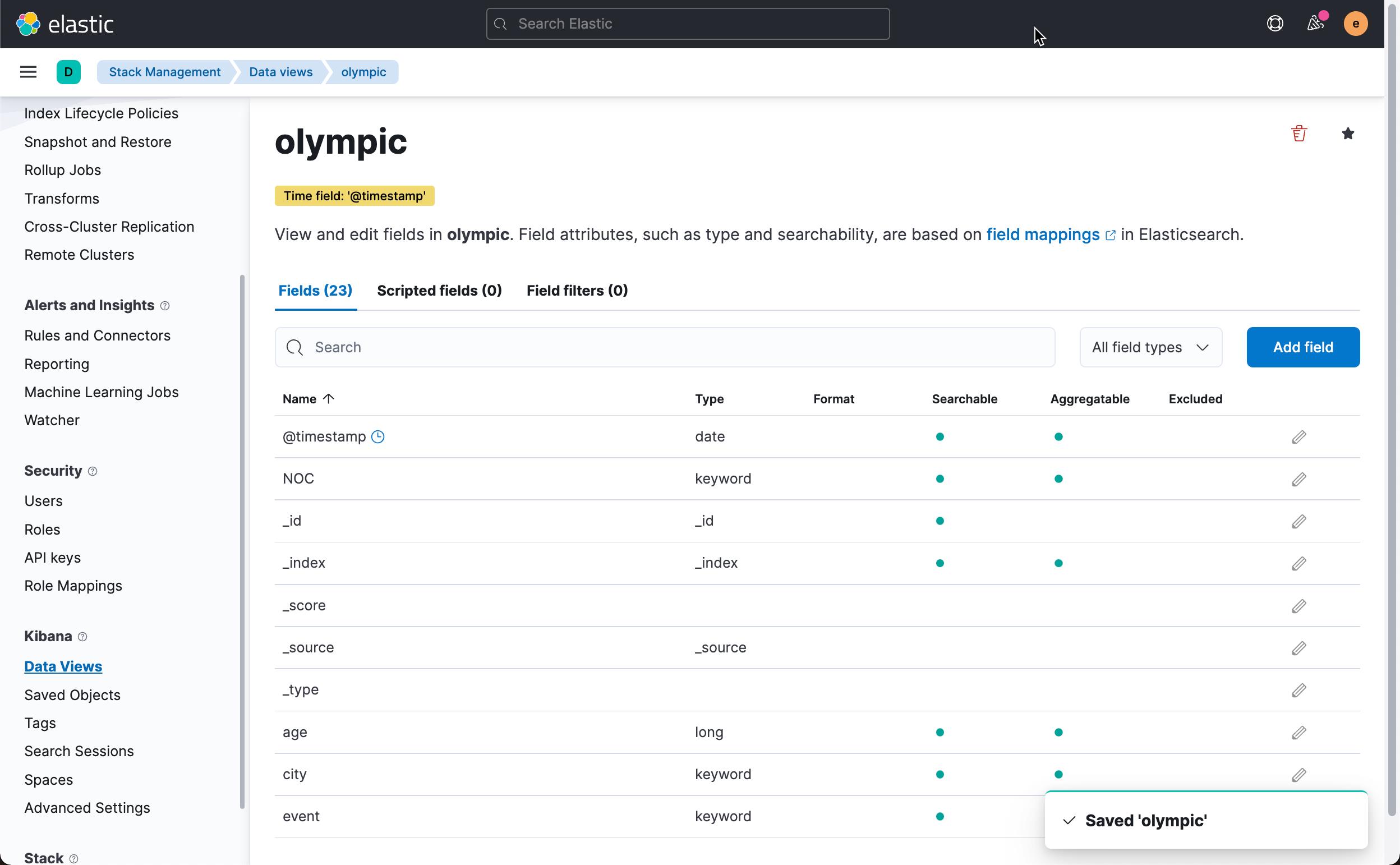Open Tags in sidebar

pos(40,723)
